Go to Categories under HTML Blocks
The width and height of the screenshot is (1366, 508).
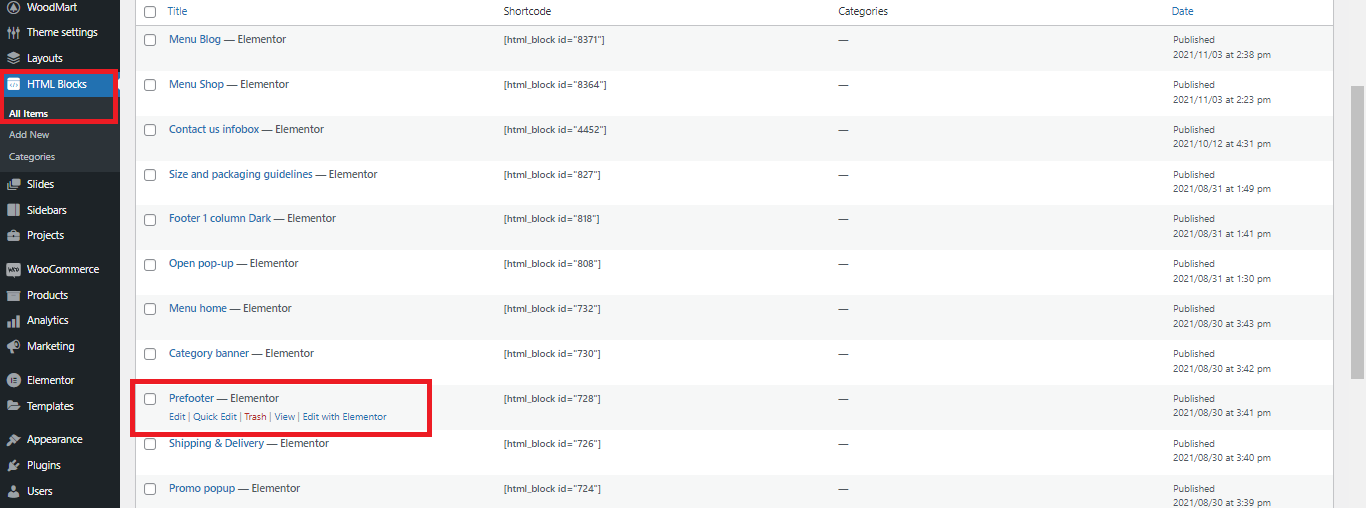(32, 156)
